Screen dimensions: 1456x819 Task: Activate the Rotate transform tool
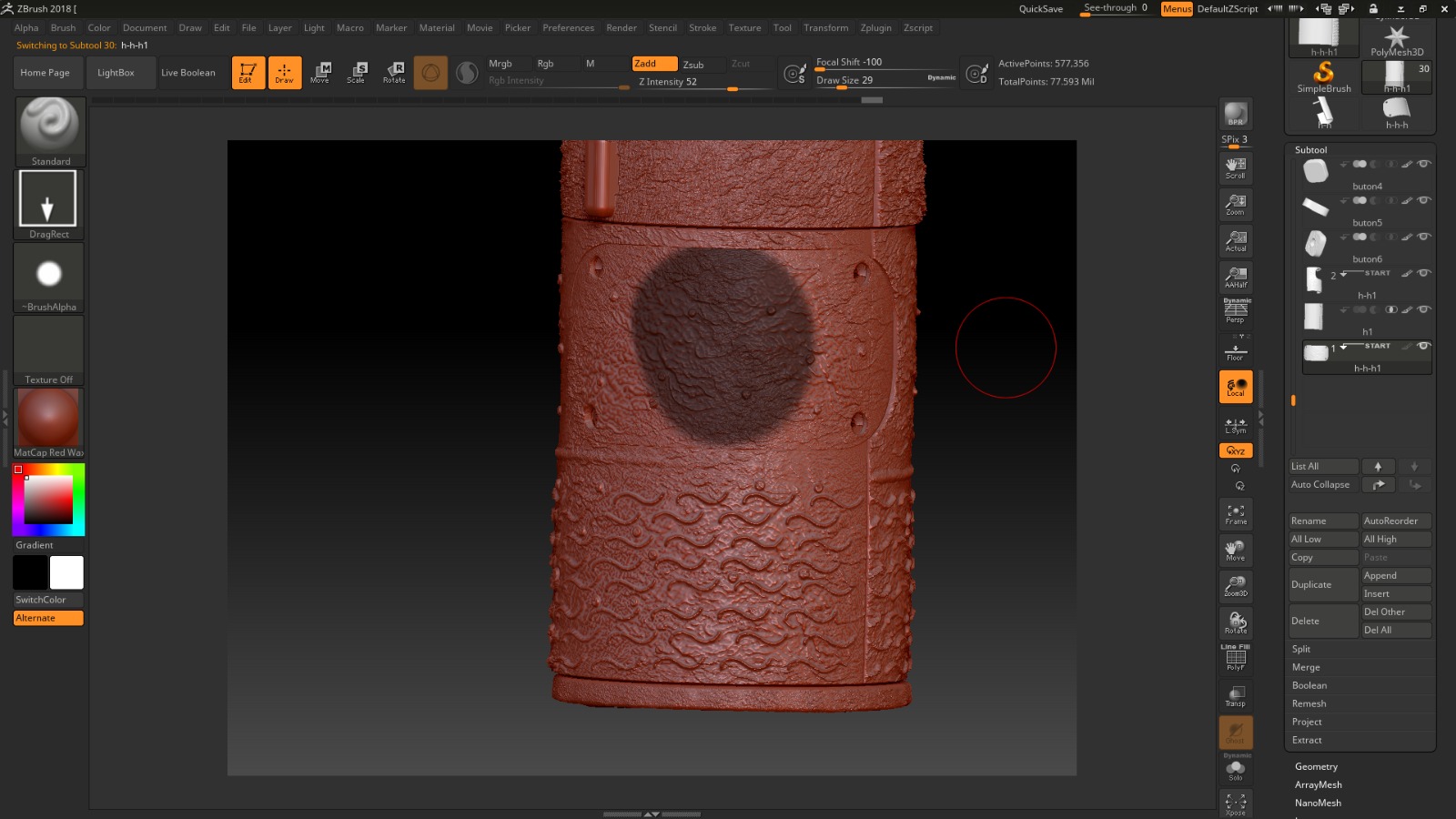[x=394, y=73]
